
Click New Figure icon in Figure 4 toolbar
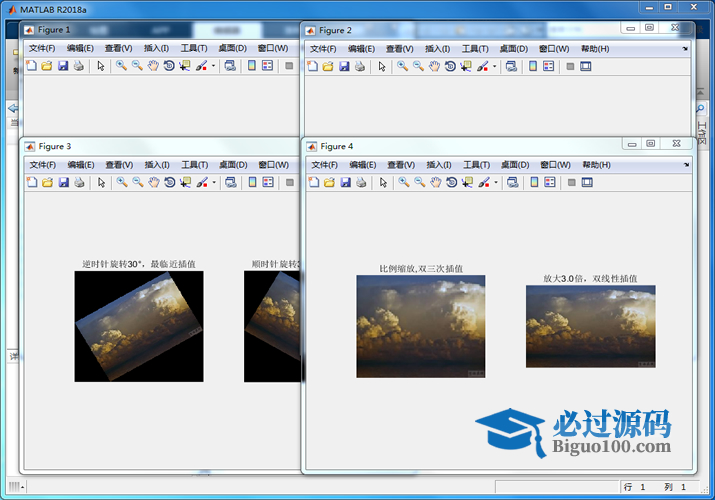coord(312,182)
